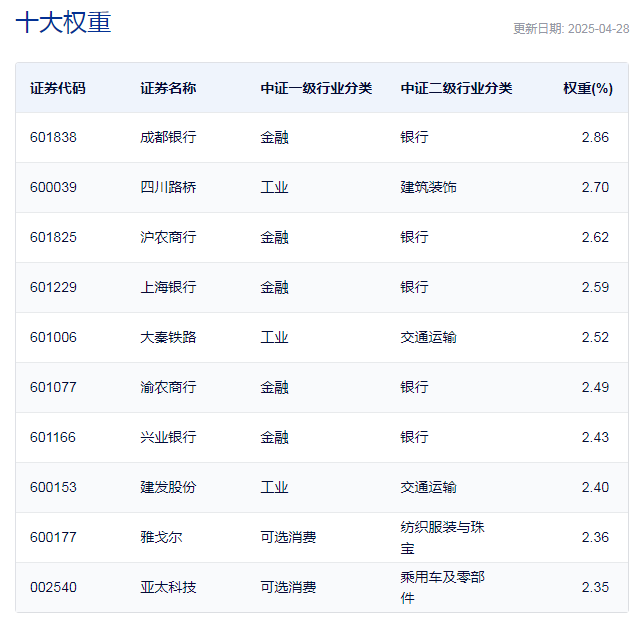
Task: Select the 证券代码 column header
Action: (58, 88)
